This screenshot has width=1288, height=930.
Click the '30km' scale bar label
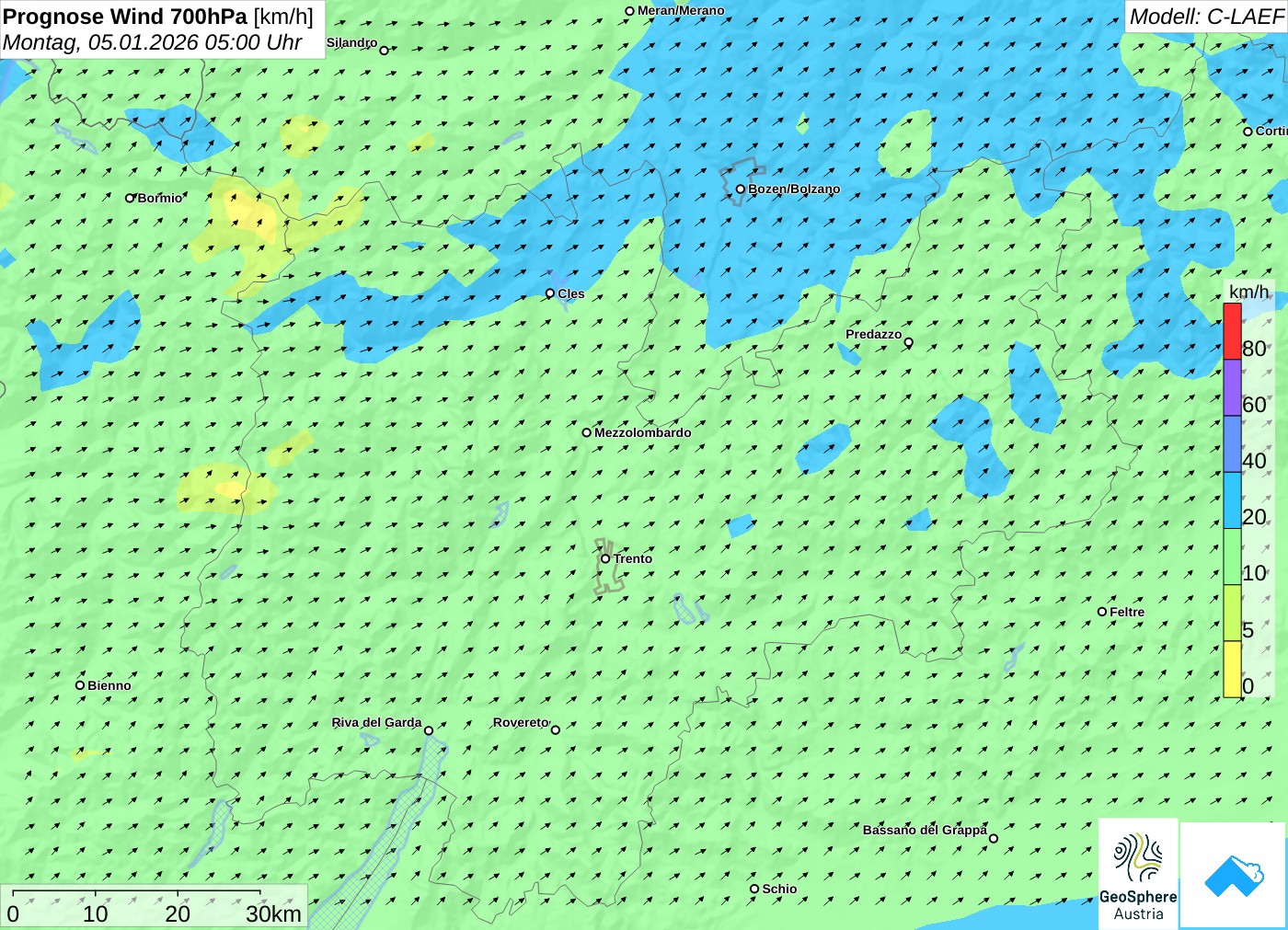pos(273,913)
